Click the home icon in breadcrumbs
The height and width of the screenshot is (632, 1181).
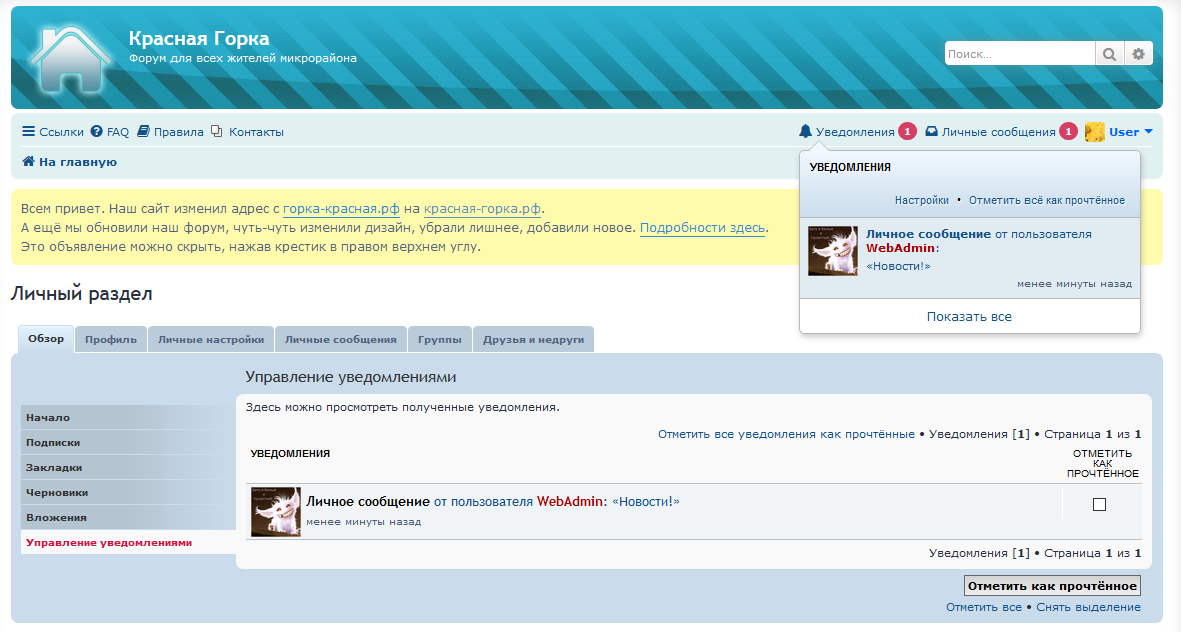29,162
